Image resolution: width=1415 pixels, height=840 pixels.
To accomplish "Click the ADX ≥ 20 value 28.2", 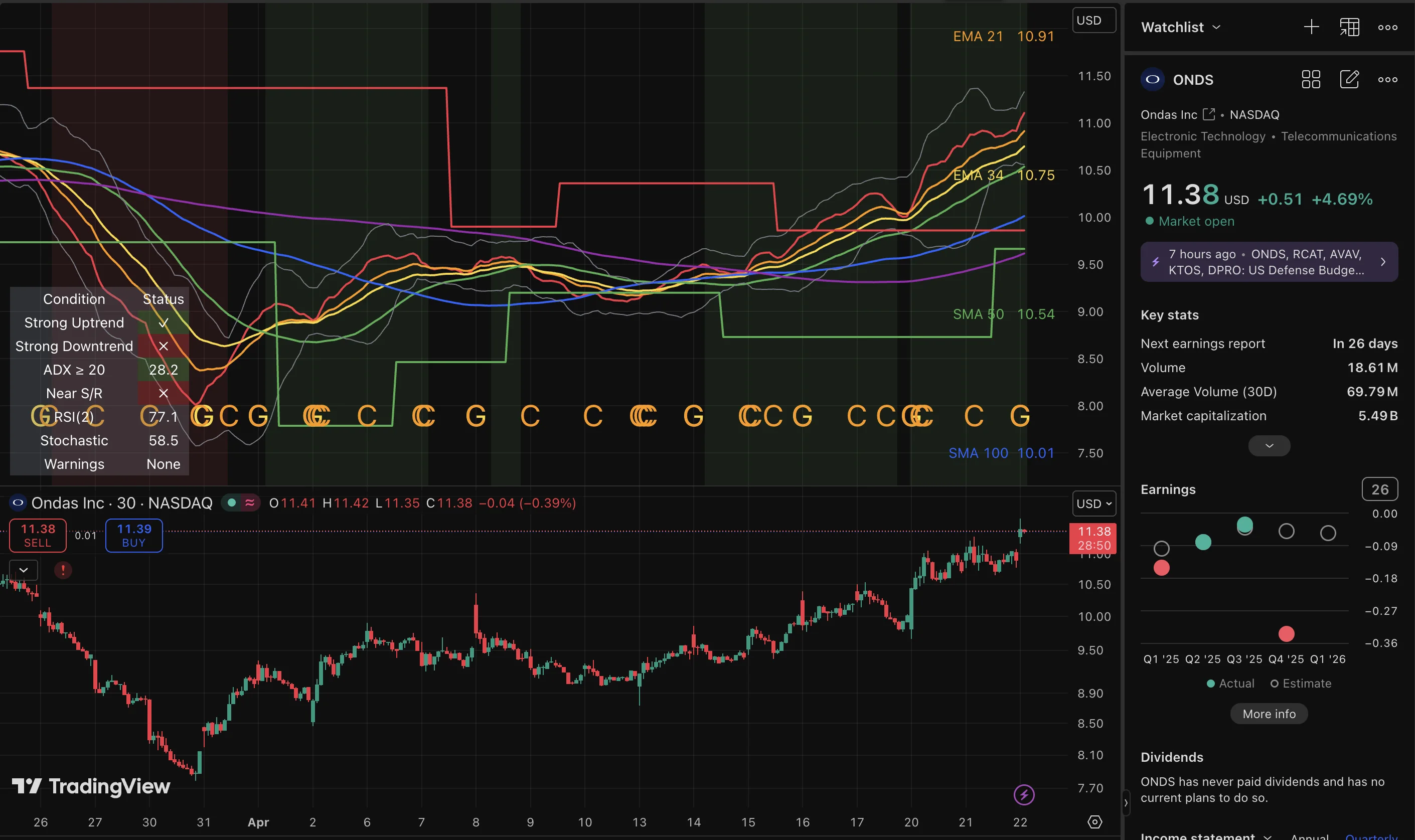I will pyautogui.click(x=164, y=370).
